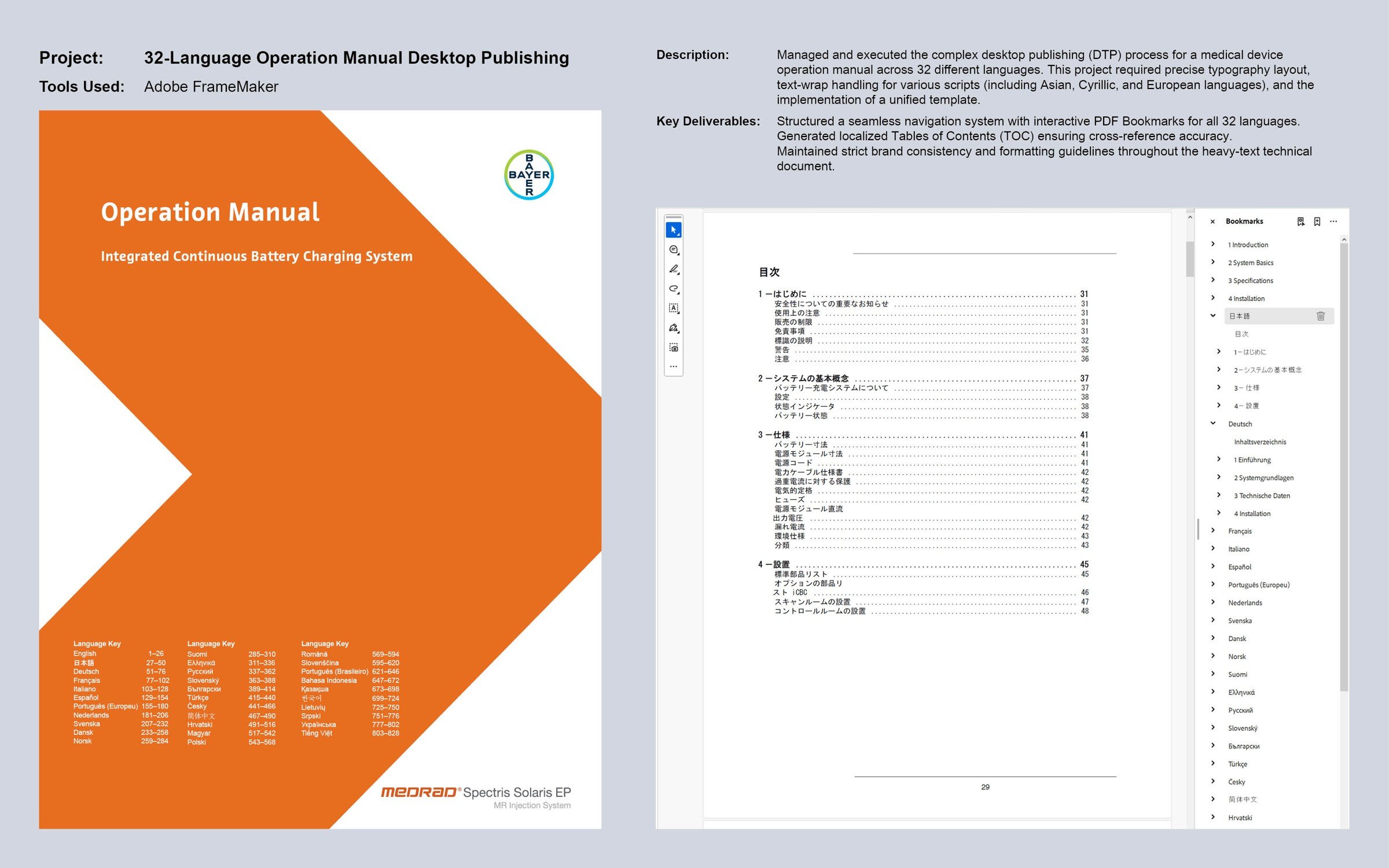Viewport: 1389px width, 868px height.
Task: Expand the 2 System Basics bookmark
Action: [1213, 262]
